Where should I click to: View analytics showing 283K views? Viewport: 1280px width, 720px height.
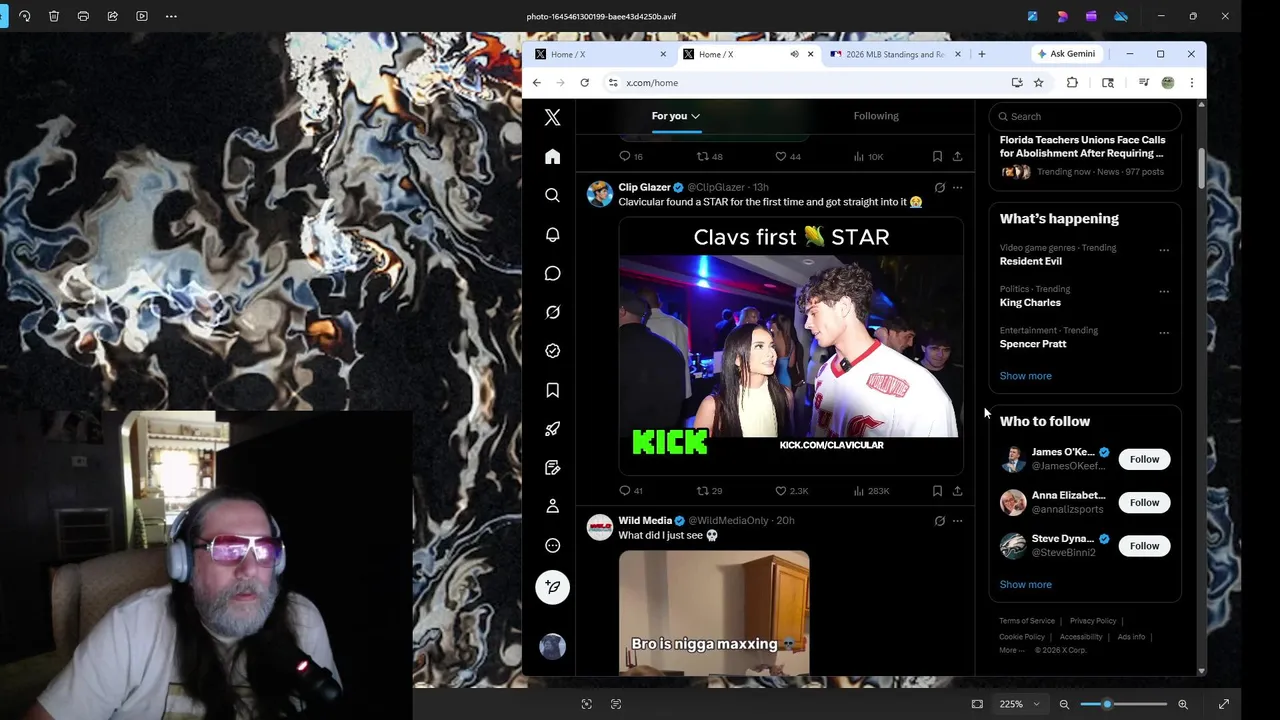click(x=871, y=491)
